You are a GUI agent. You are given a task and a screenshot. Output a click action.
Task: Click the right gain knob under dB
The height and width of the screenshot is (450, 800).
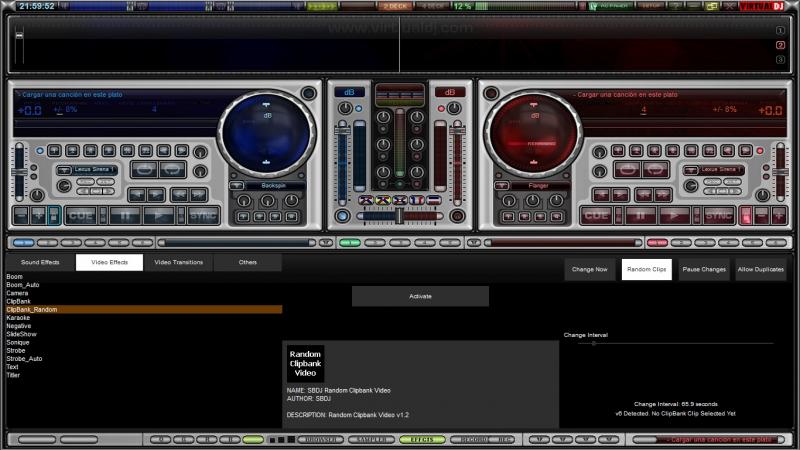454,108
